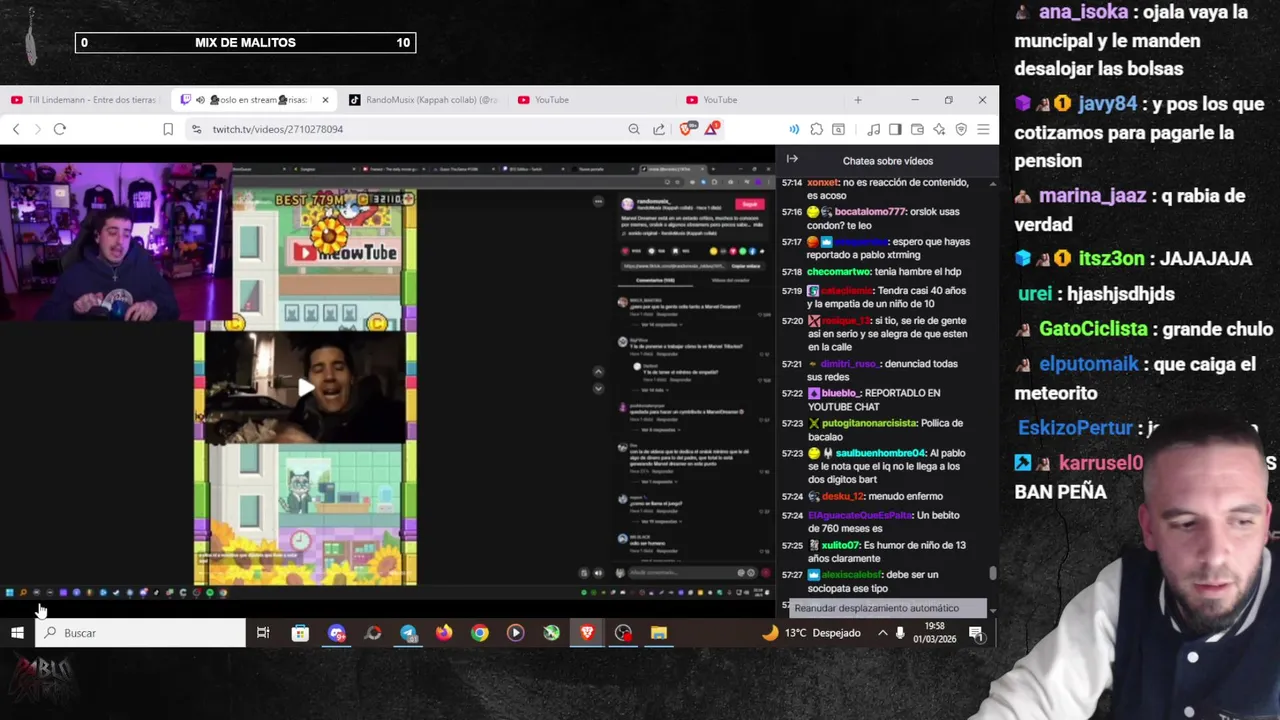Click the 57:22 timestamp by blueblo_ message
The width and height of the screenshot is (1280, 720).
tap(792, 393)
